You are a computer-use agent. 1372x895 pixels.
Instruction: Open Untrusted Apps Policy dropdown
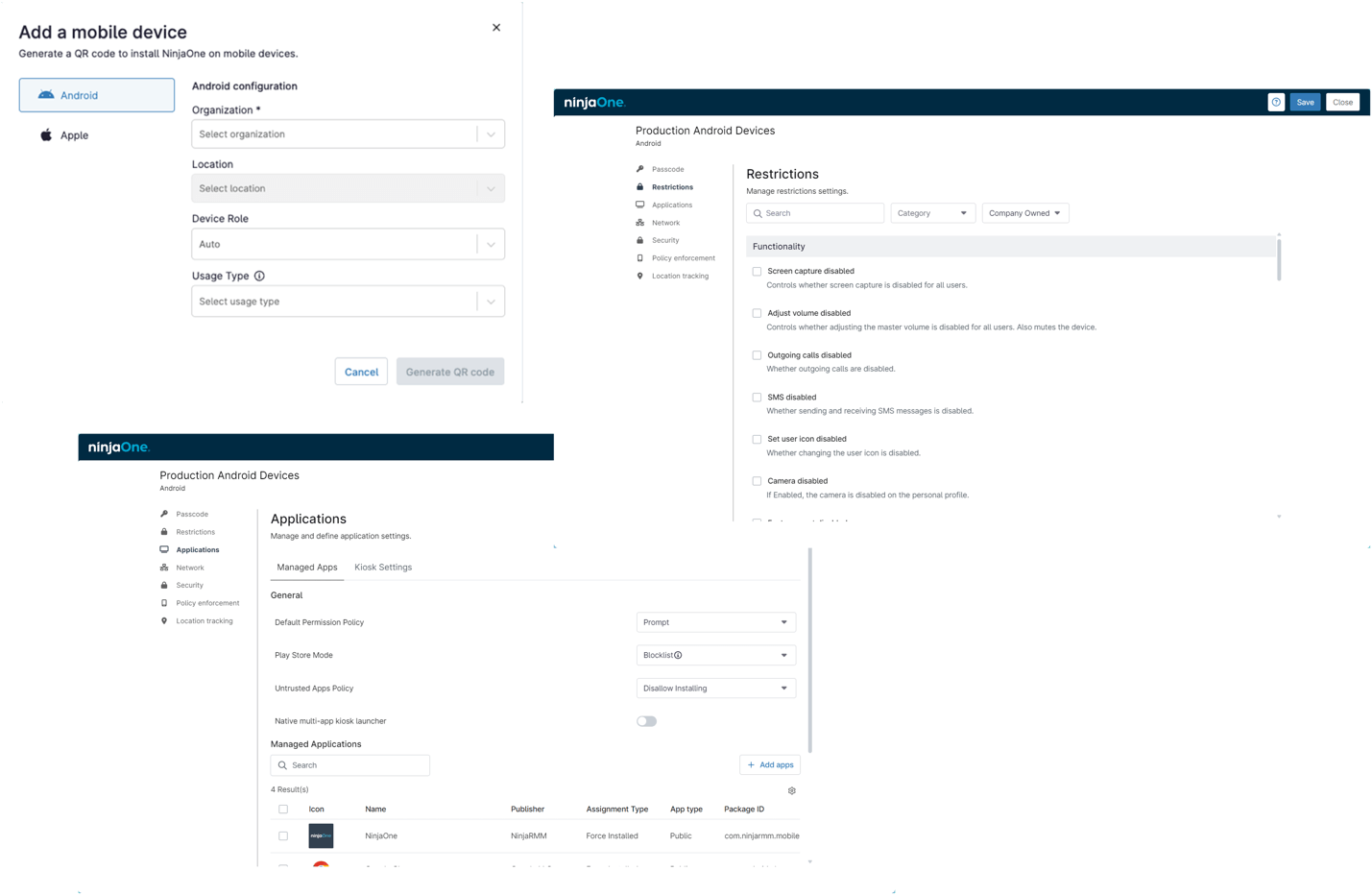[716, 689]
